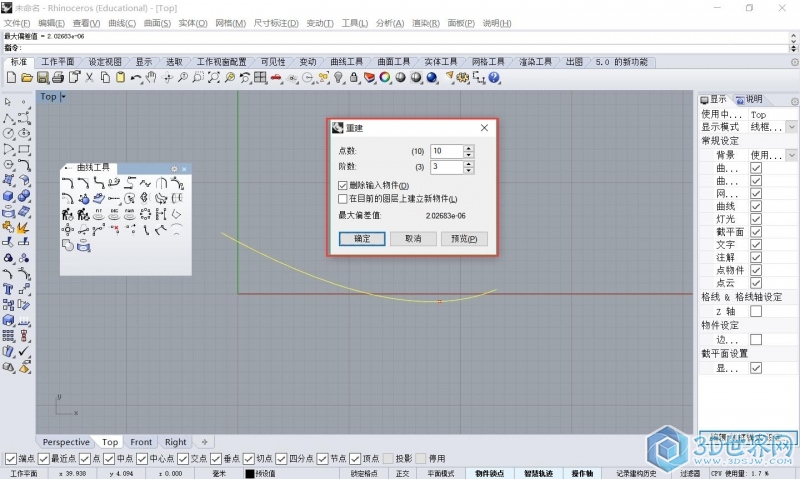This screenshot has width=800, height=479.
Task: Toggle 正交 mode in the status bar
Action: pyautogui.click(x=403, y=473)
